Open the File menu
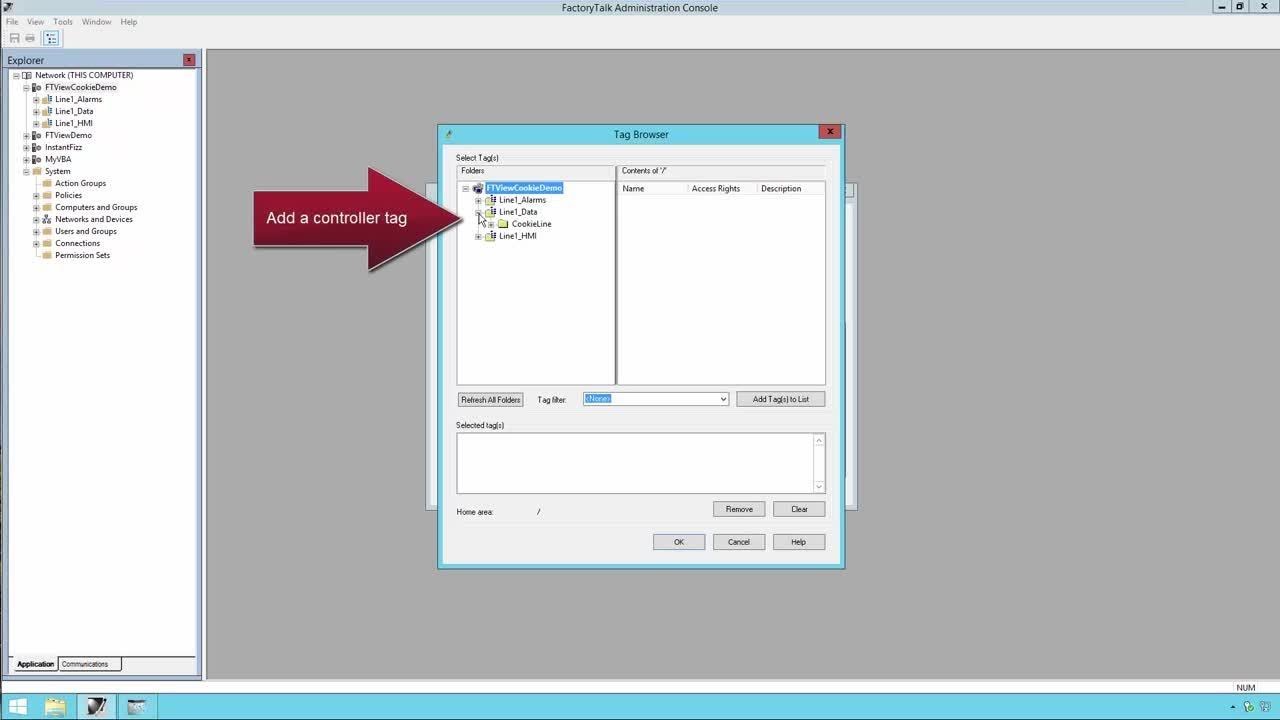 point(12,22)
